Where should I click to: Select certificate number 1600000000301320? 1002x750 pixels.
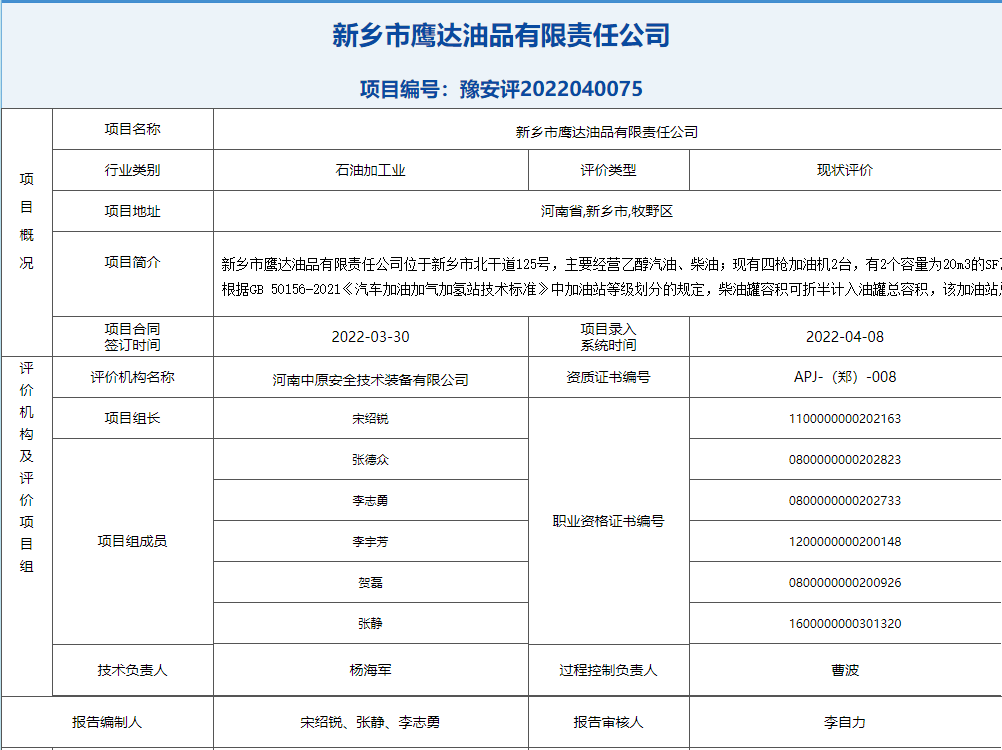click(x=845, y=623)
